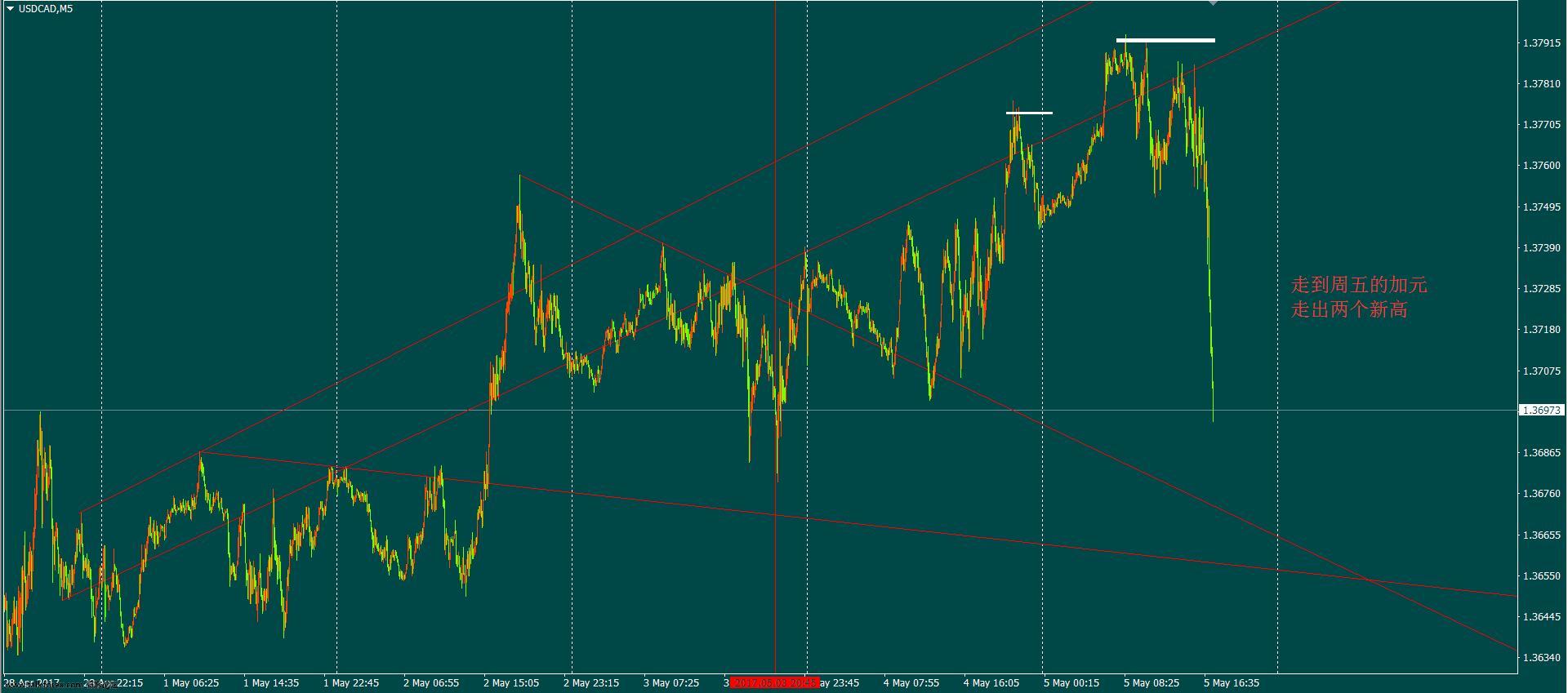Click price scale value 1.37810

[x=1542, y=83]
